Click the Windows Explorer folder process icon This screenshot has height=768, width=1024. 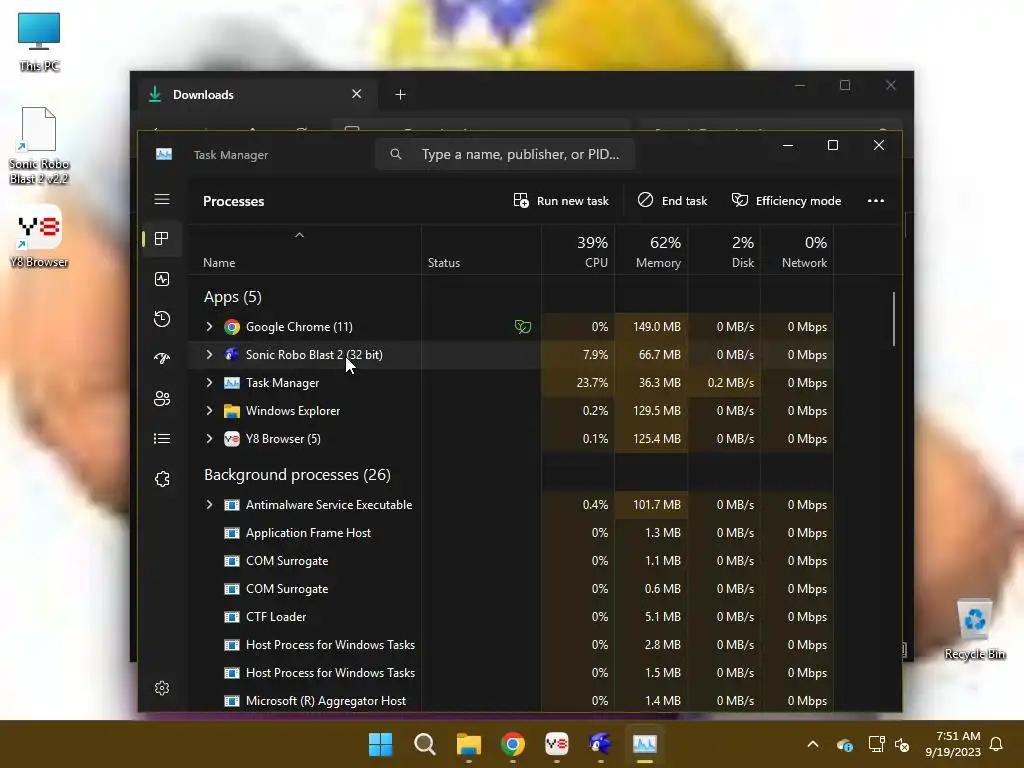point(232,411)
